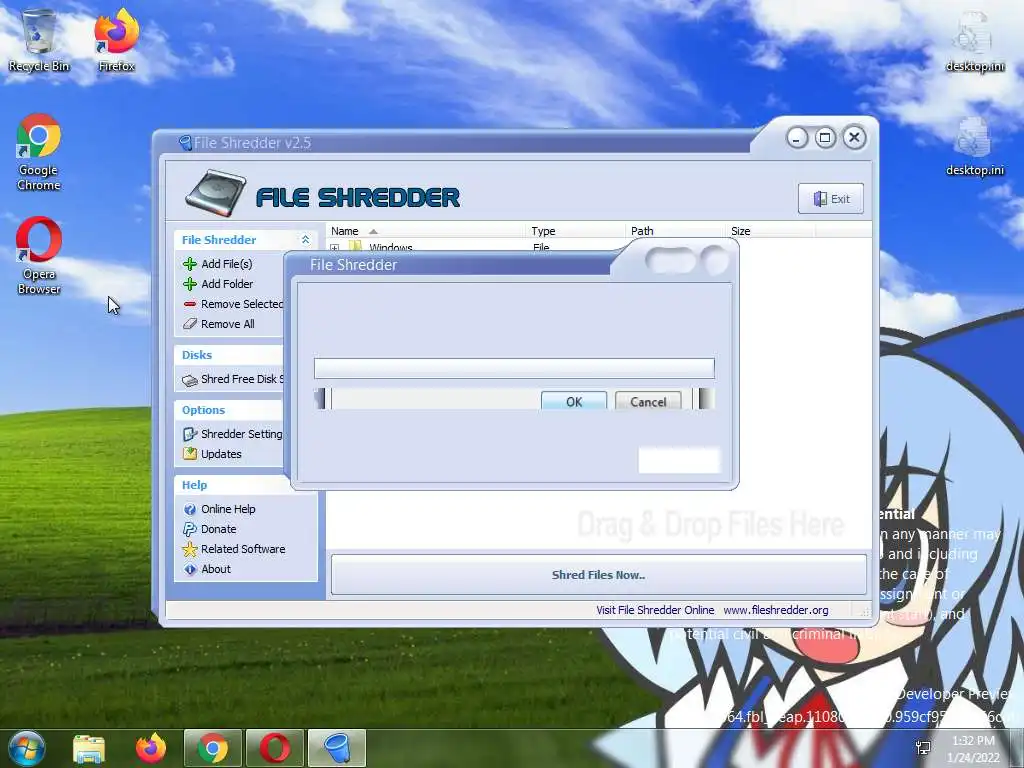
Task: Click the dialog's empty progress bar field
Action: 514,368
